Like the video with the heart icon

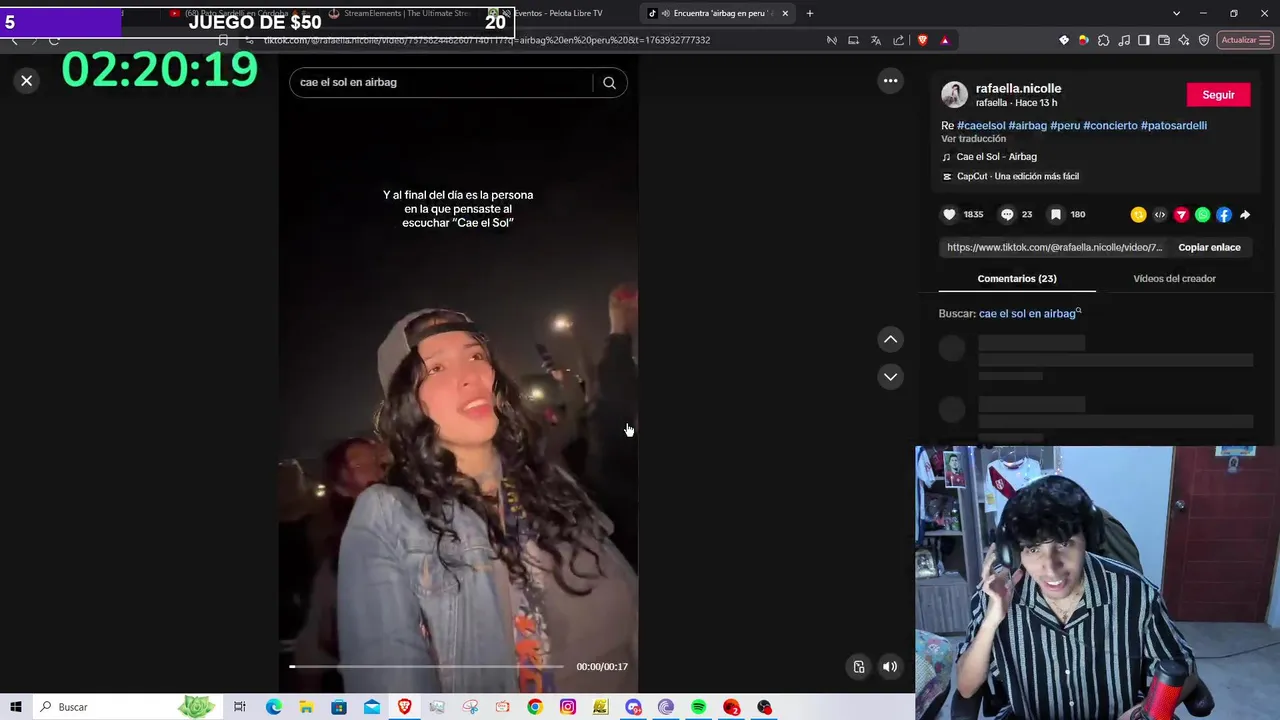click(949, 214)
